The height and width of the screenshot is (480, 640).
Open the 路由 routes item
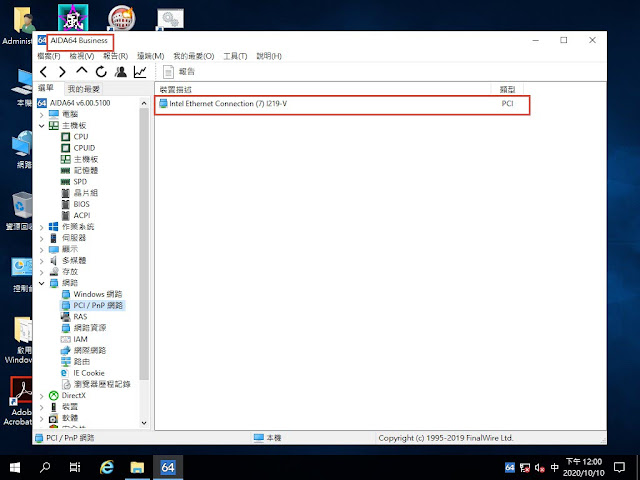(x=82, y=362)
